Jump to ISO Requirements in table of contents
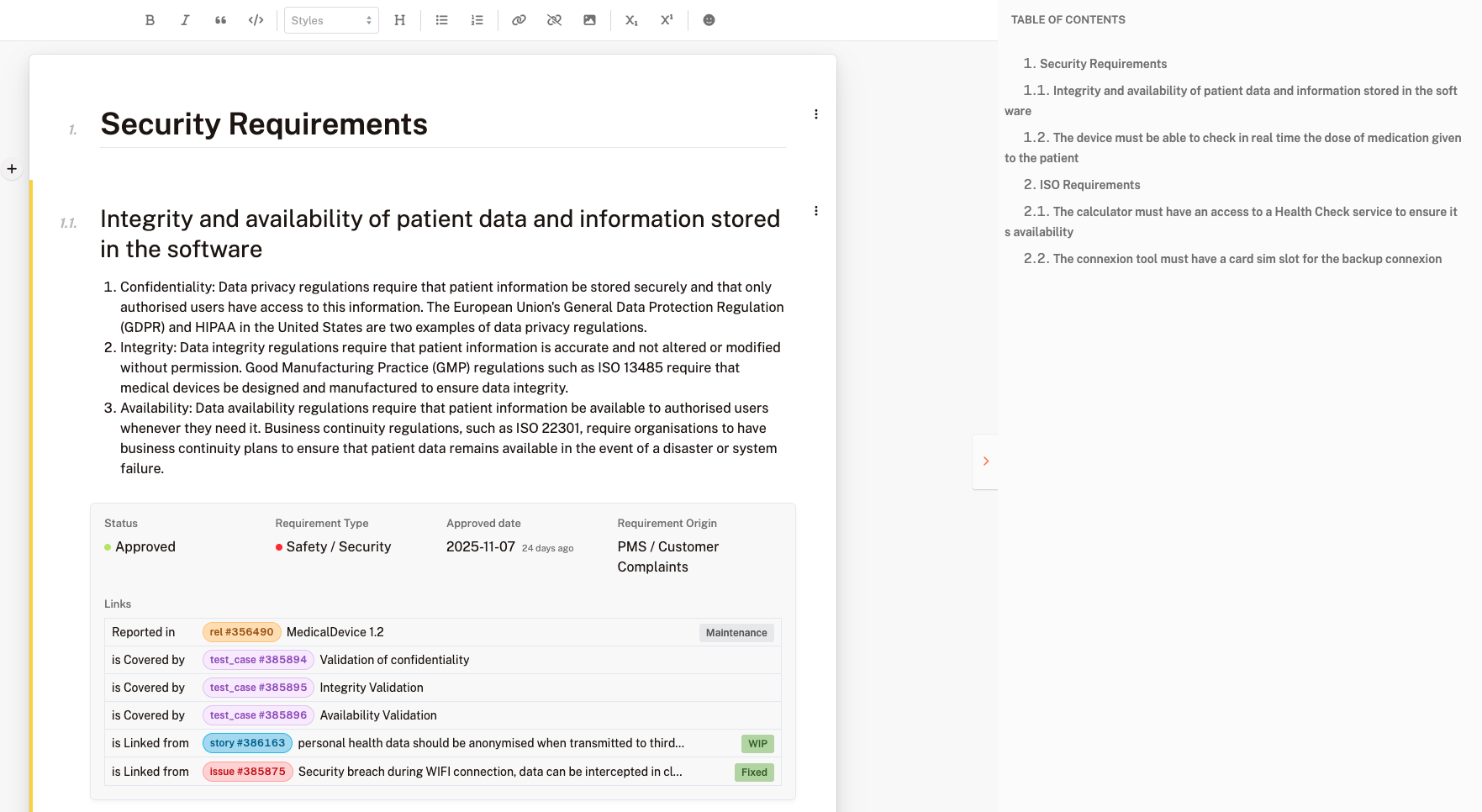Viewport: 1482px width, 812px height. click(1089, 185)
